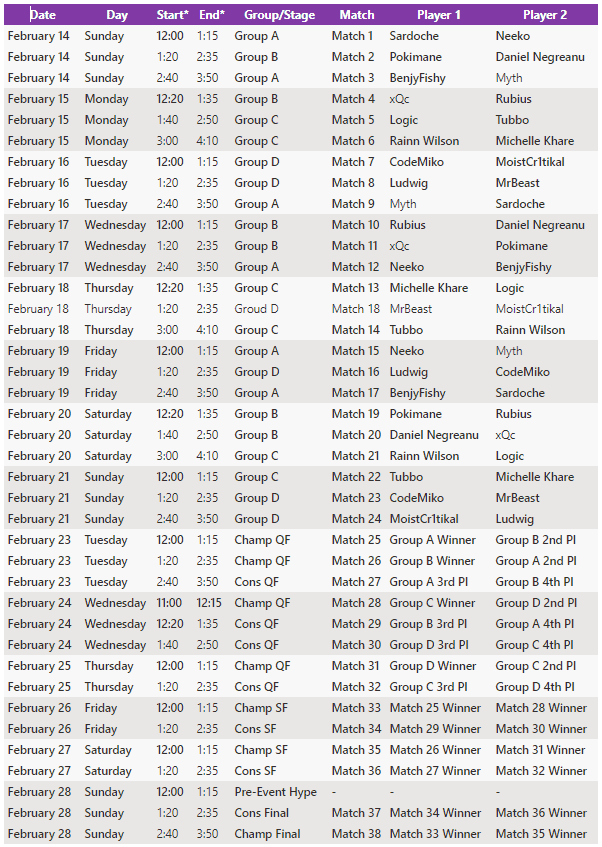Select the Player 1 column header
This screenshot has width=602, height=847.
click(439, 15)
